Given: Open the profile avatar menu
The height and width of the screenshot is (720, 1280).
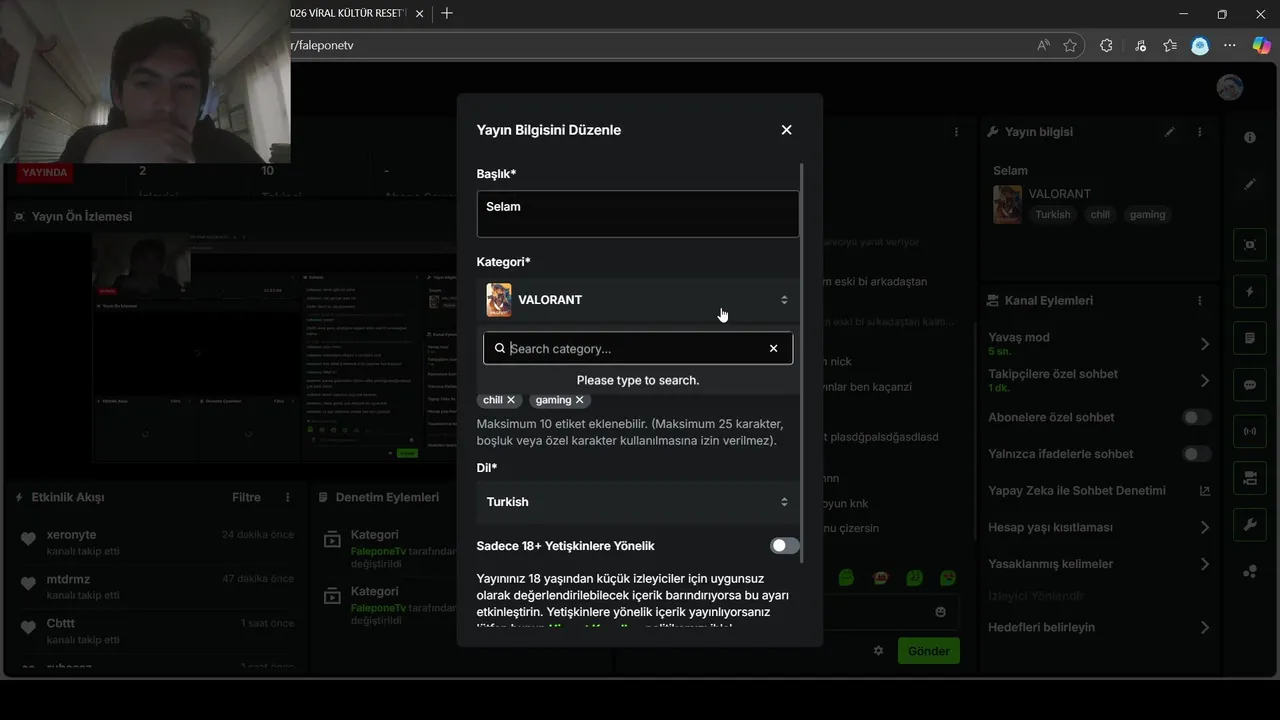Looking at the screenshot, I should pos(1230,87).
